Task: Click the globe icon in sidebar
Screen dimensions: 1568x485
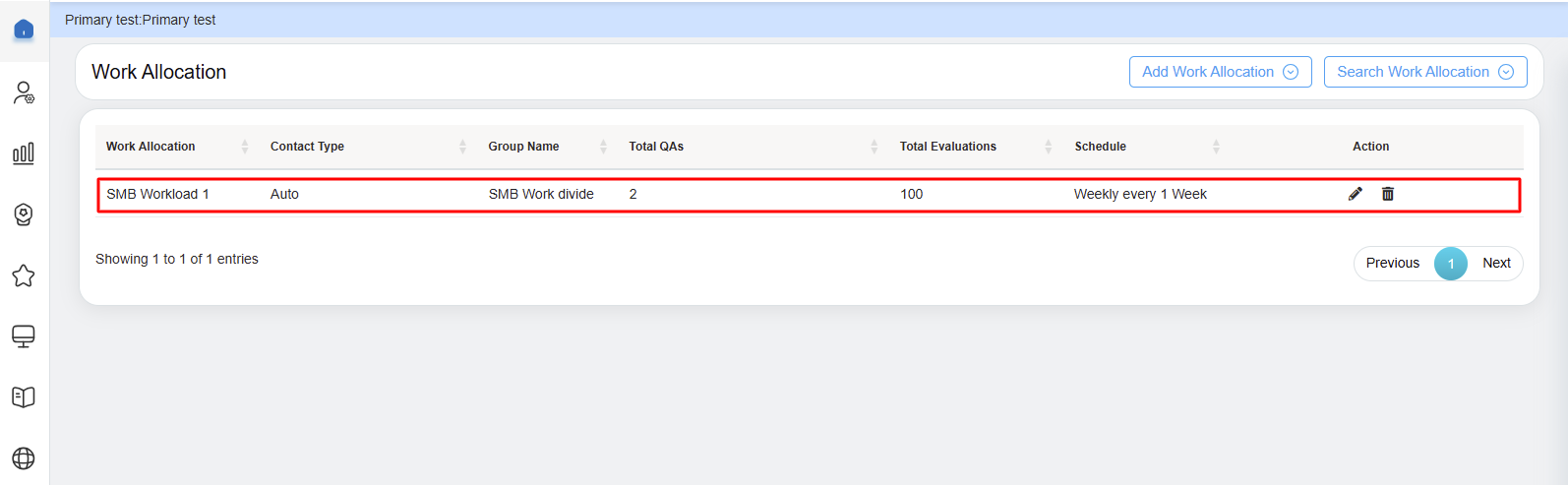Action: [x=24, y=458]
